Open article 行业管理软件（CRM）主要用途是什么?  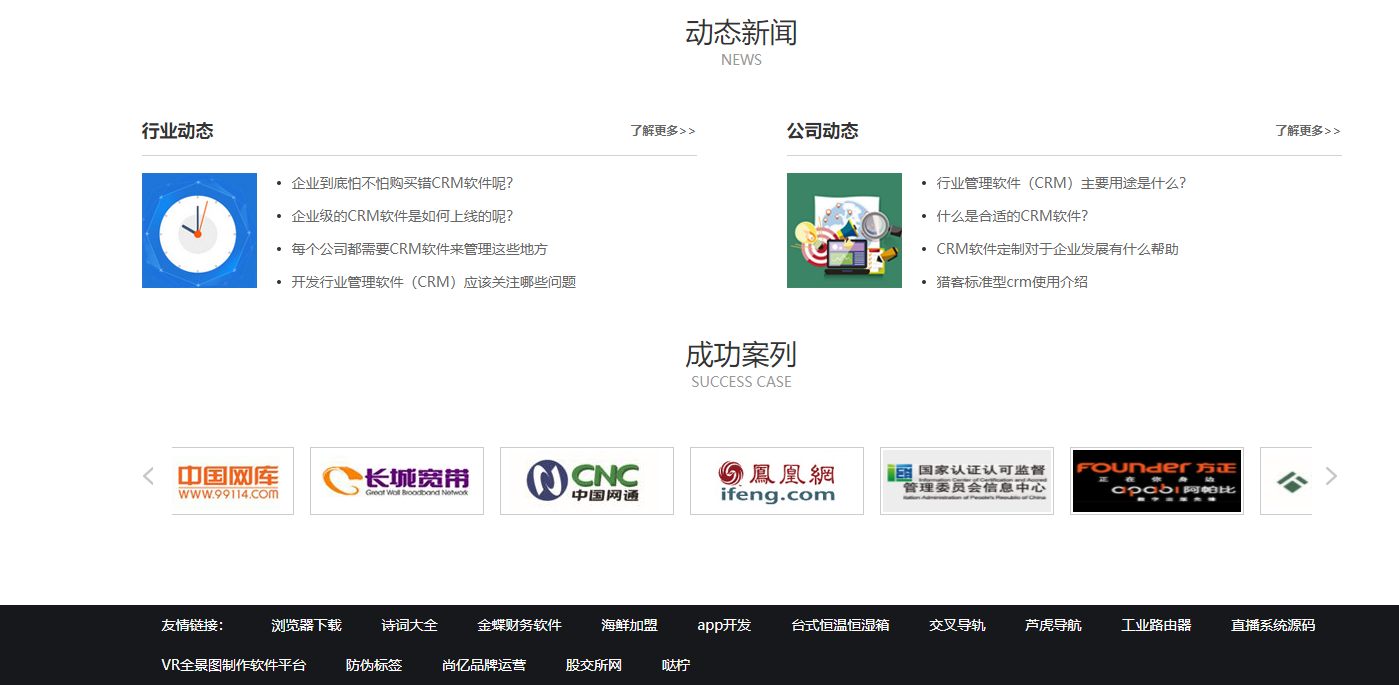pos(1061,183)
